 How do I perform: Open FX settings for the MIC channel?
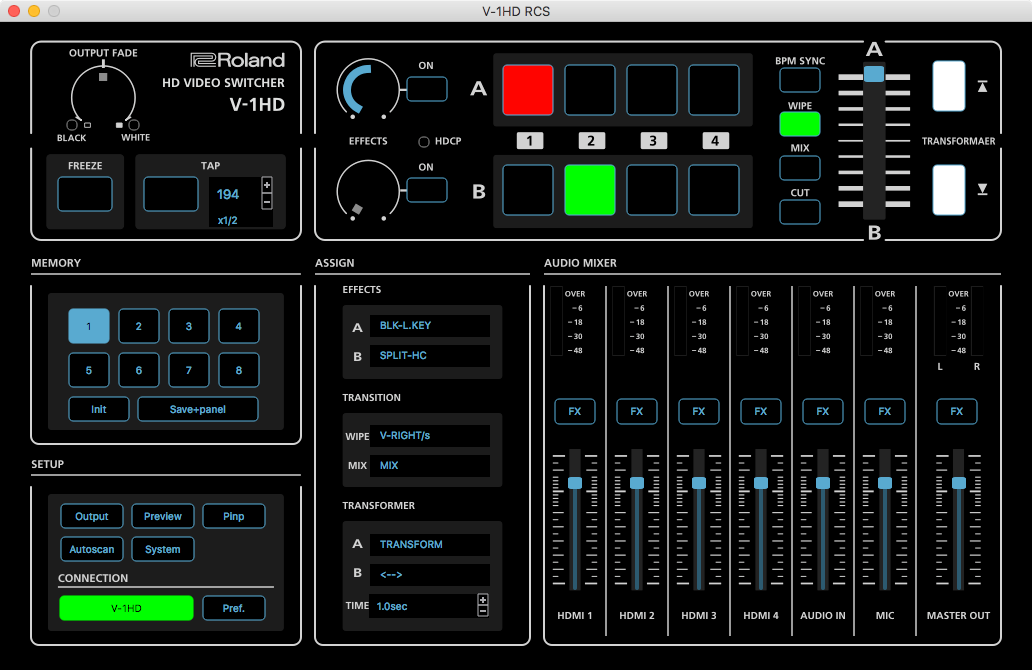click(x=884, y=411)
